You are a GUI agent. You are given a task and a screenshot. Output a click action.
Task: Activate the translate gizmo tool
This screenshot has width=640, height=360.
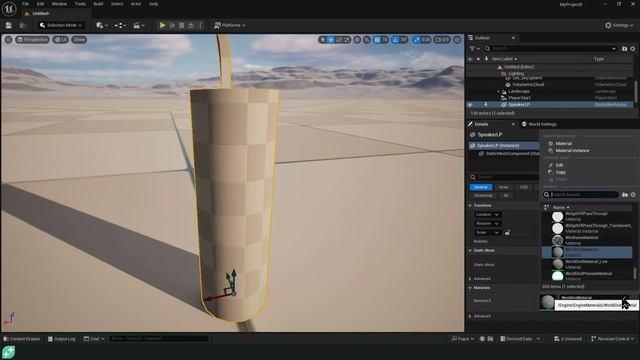point(331,40)
